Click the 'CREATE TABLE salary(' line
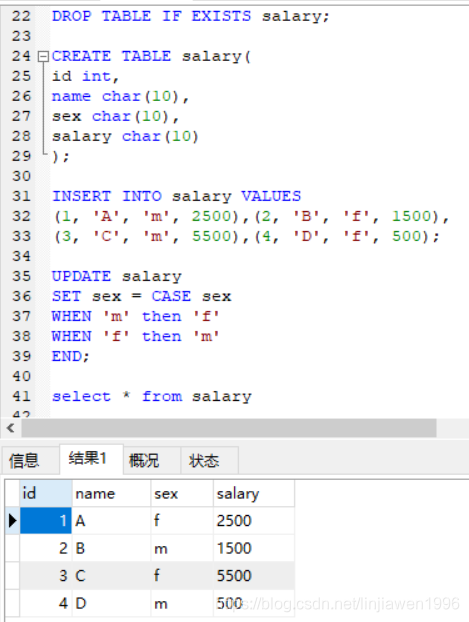This screenshot has height=622, width=469. click(151, 56)
